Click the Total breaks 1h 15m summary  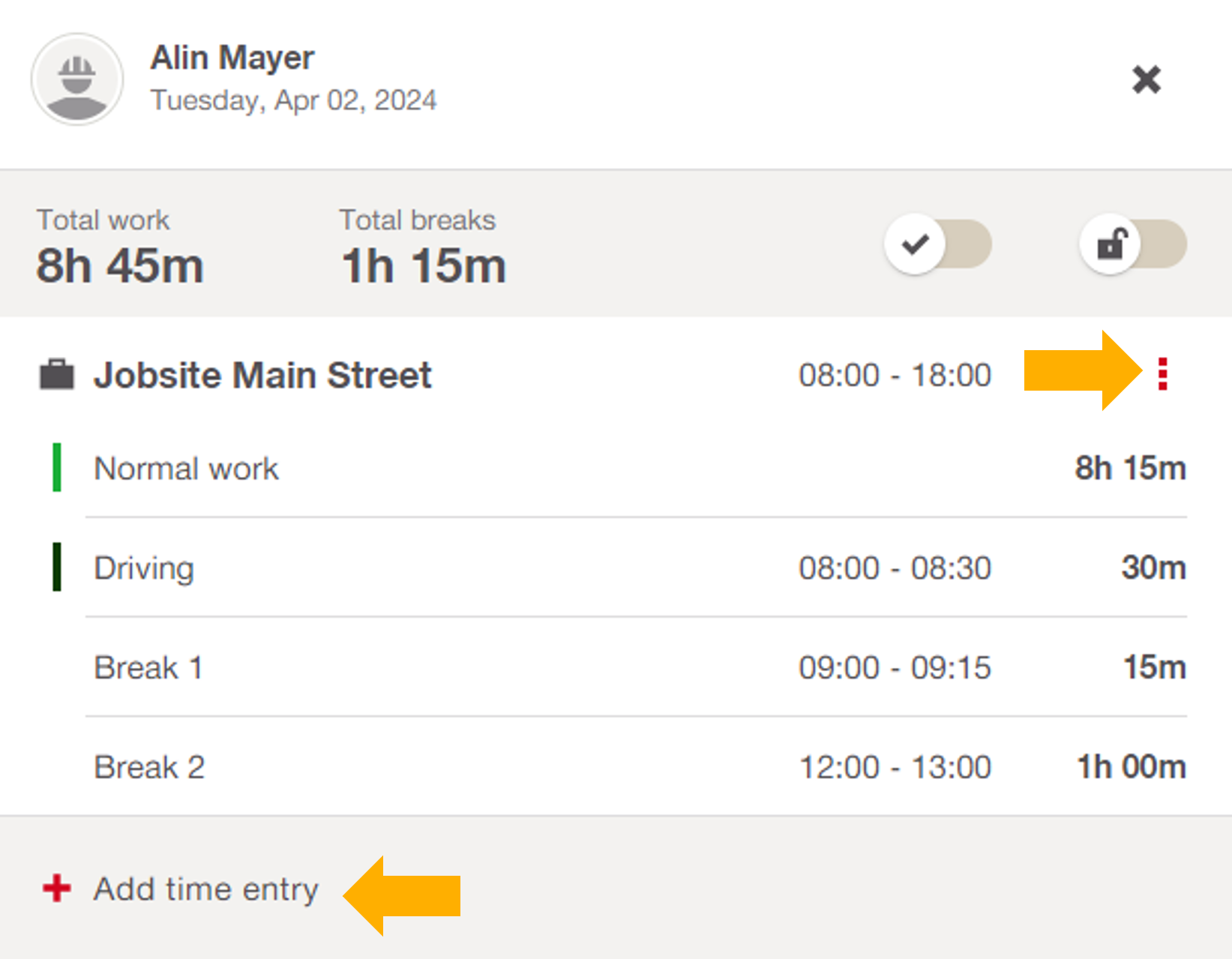[424, 249]
